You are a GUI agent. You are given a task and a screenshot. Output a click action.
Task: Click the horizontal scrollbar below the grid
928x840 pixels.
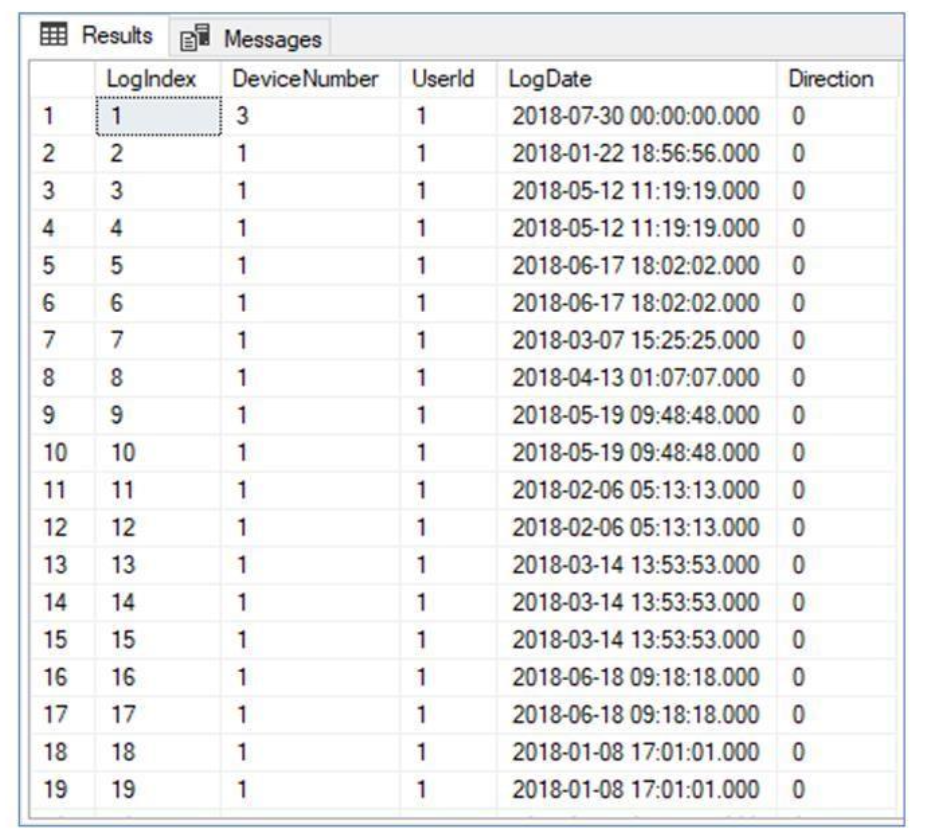tap(464, 820)
